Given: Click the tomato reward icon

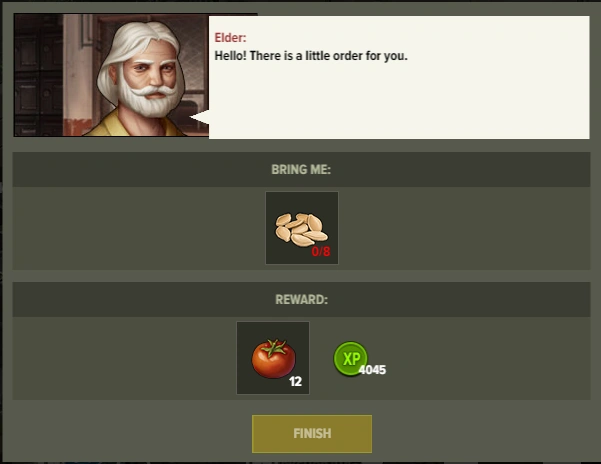Looking at the screenshot, I should pos(273,358).
